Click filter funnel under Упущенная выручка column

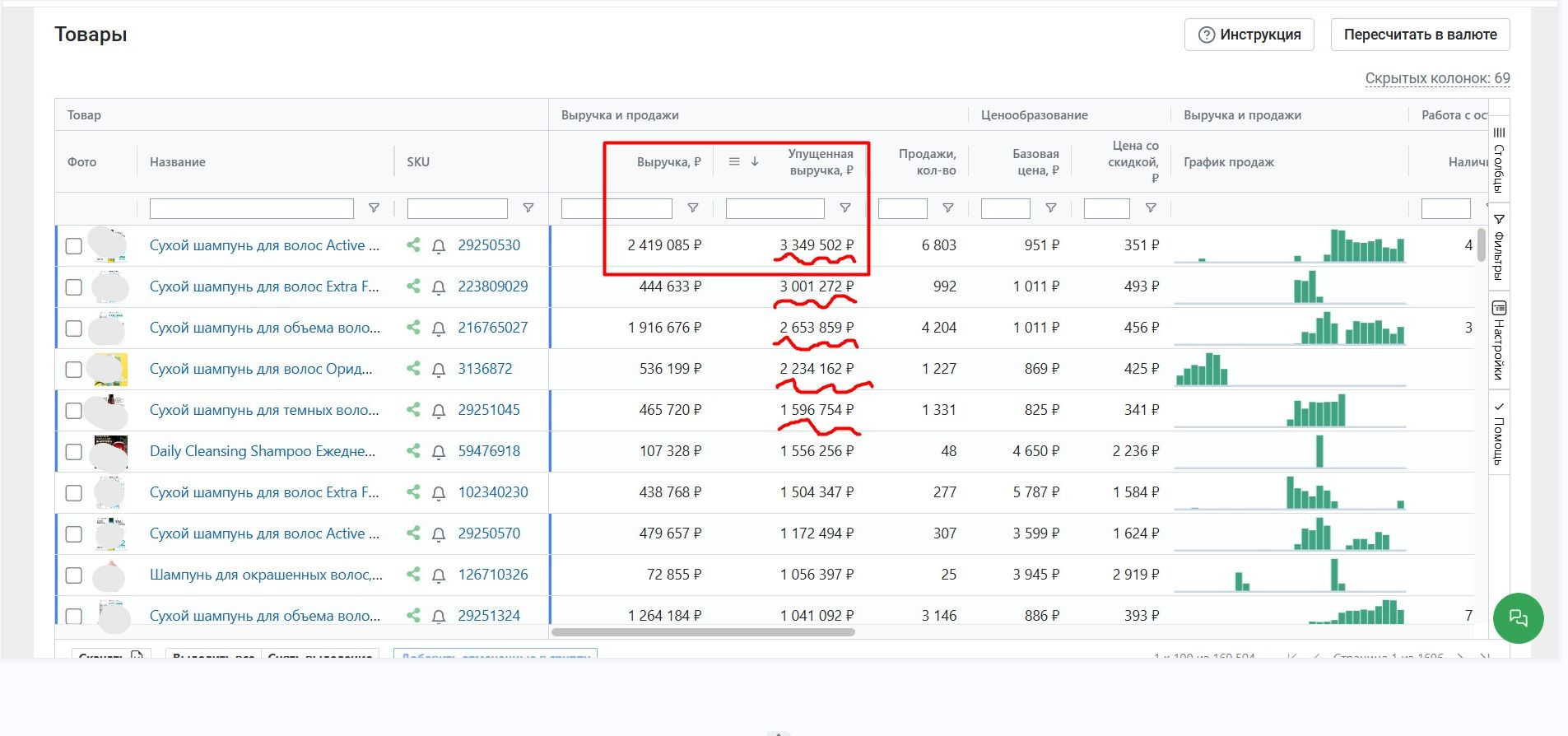(845, 208)
